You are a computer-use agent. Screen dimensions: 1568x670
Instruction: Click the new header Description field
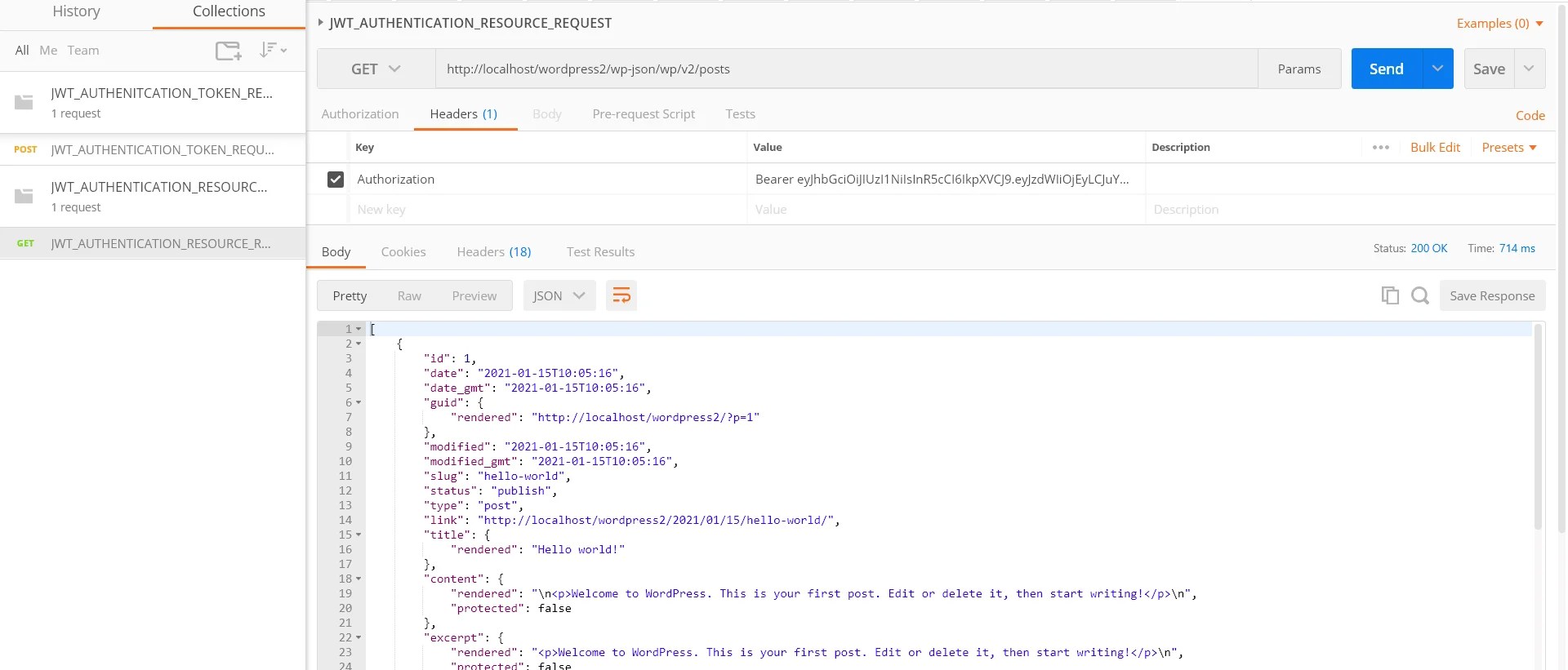[x=1351, y=210]
